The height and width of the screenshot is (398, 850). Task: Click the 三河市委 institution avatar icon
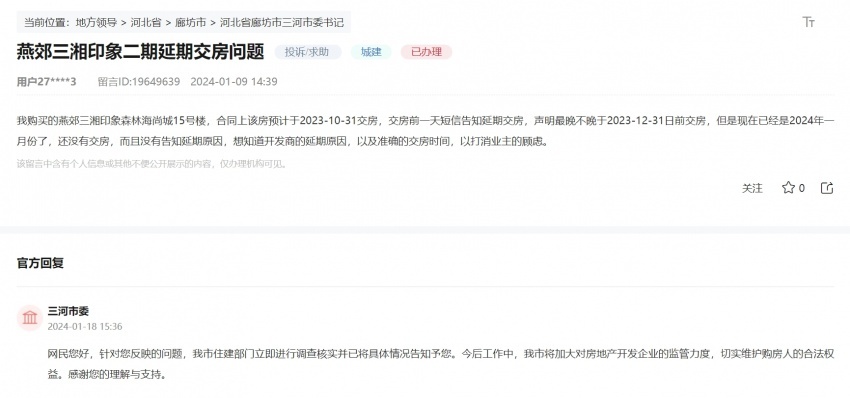pos(30,318)
